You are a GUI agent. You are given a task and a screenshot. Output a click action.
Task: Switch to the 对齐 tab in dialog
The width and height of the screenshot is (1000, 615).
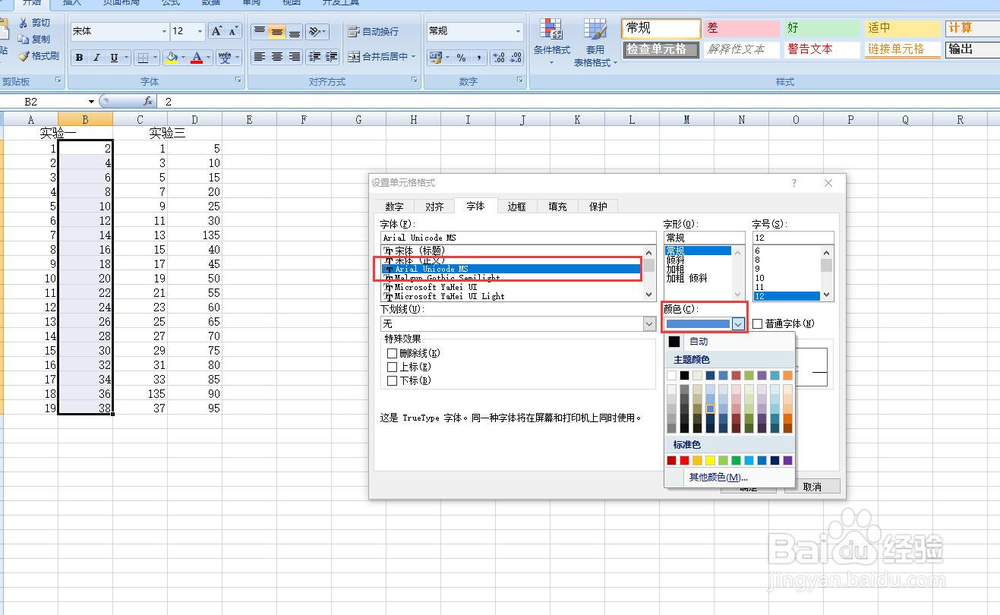tap(434, 207)
